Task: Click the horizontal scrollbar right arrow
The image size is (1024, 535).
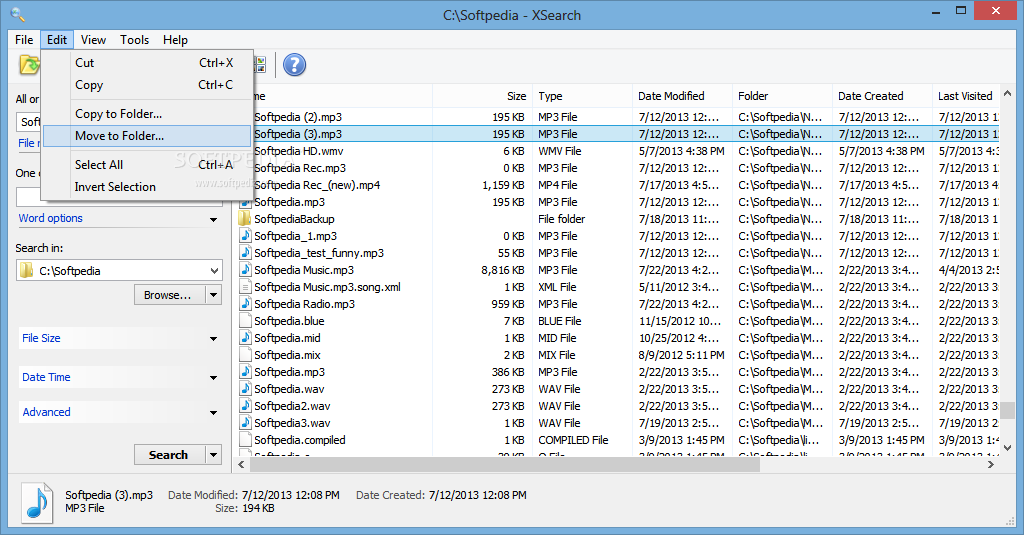Action: click(991, 464)
